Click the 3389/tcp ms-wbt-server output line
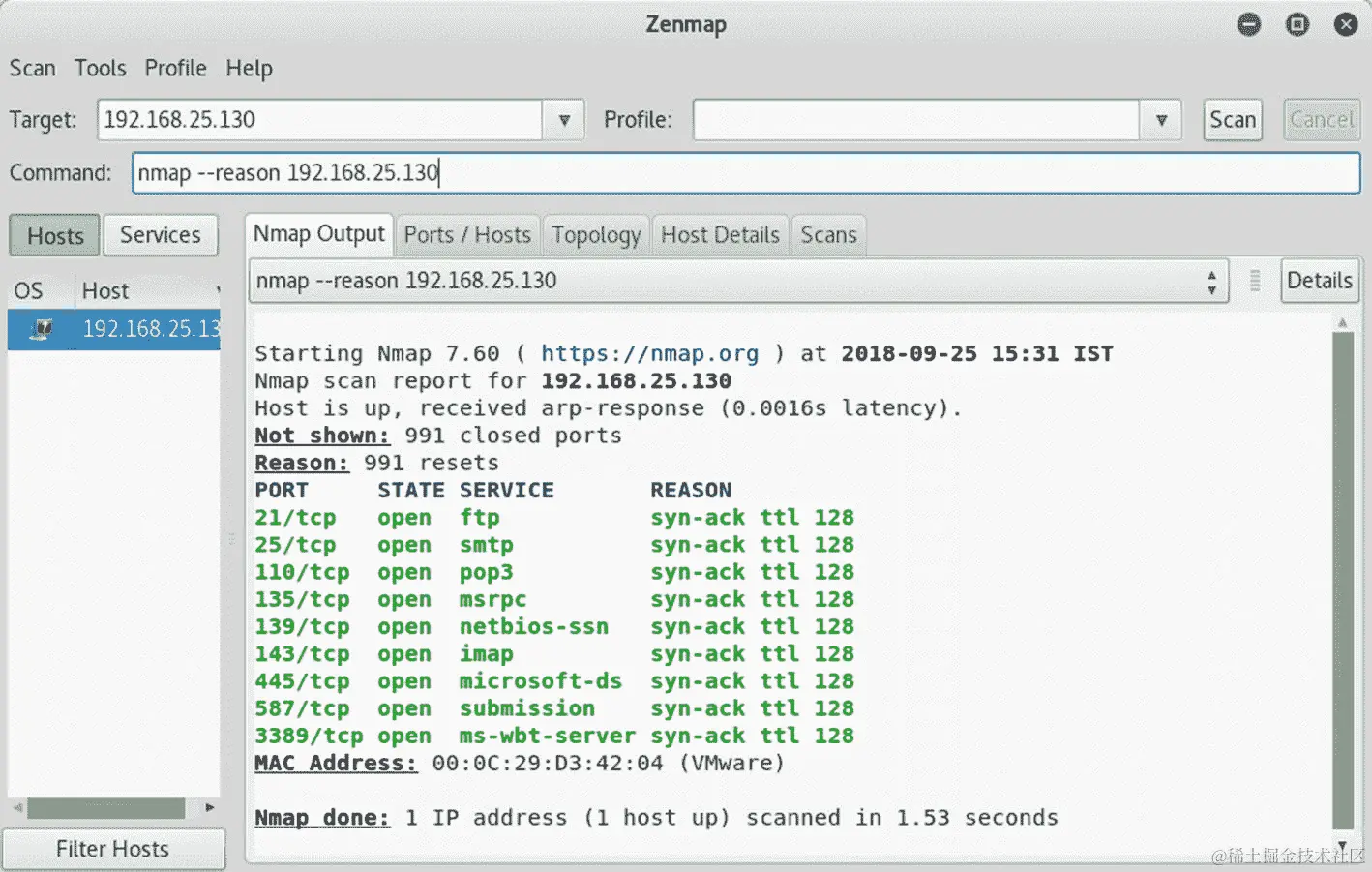 coord(554,736)
